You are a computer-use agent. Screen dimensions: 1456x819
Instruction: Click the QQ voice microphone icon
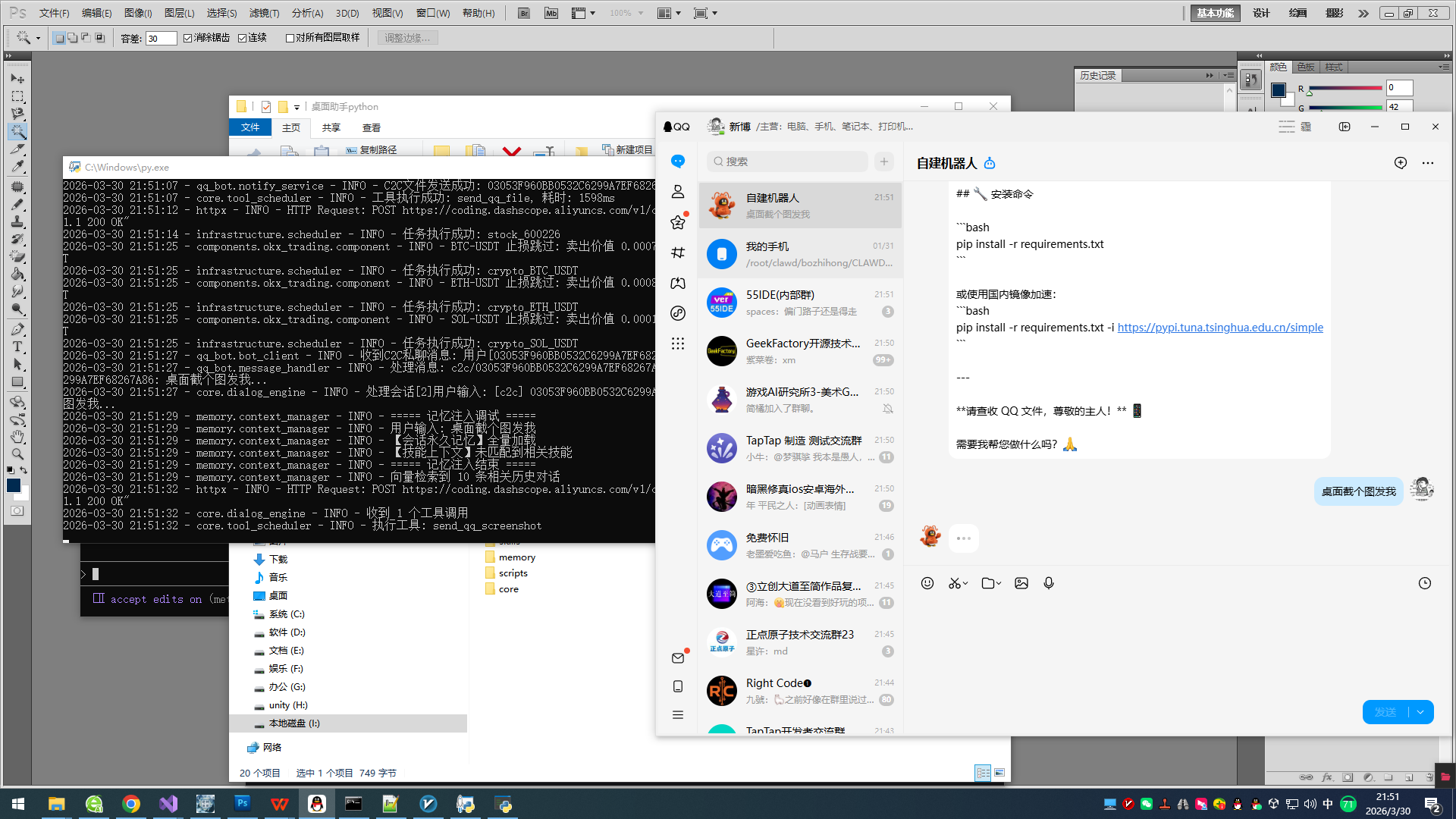pos(1049,583)
